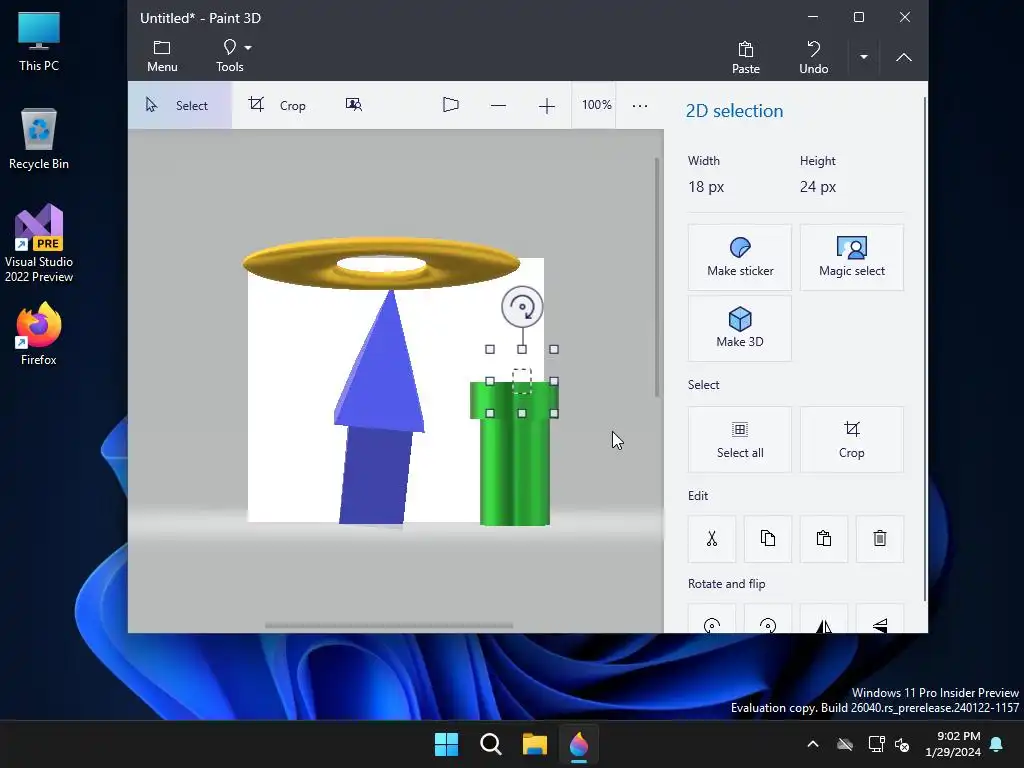The width and height of the screenshot is (1024, 768).
Task: Click Select all button
Action: 739,440
